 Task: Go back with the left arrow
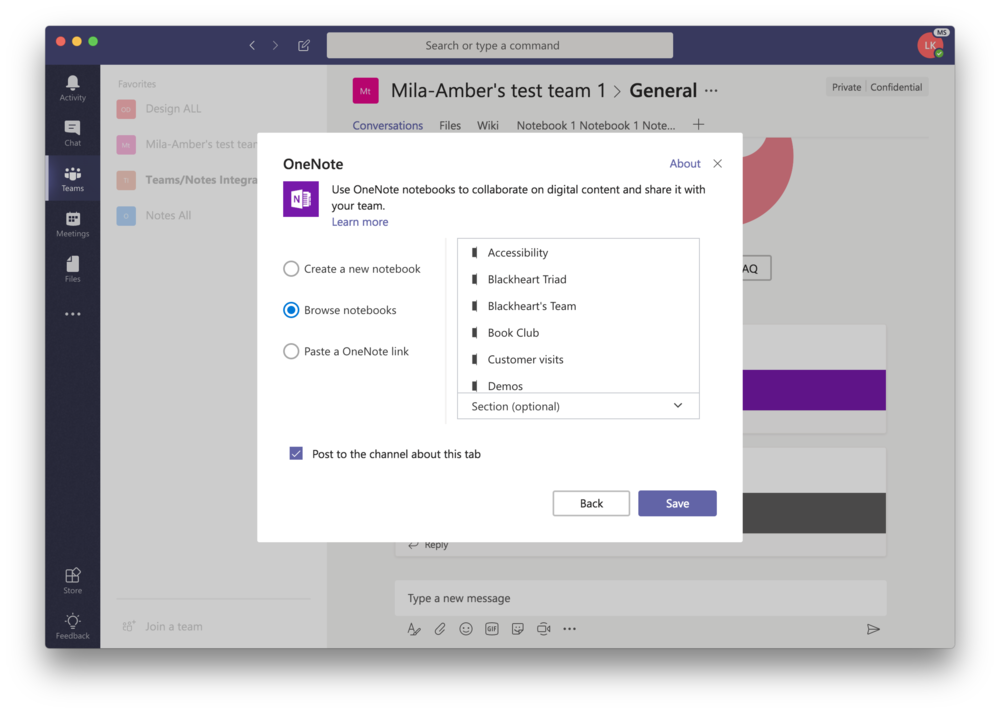click(253, 45)
